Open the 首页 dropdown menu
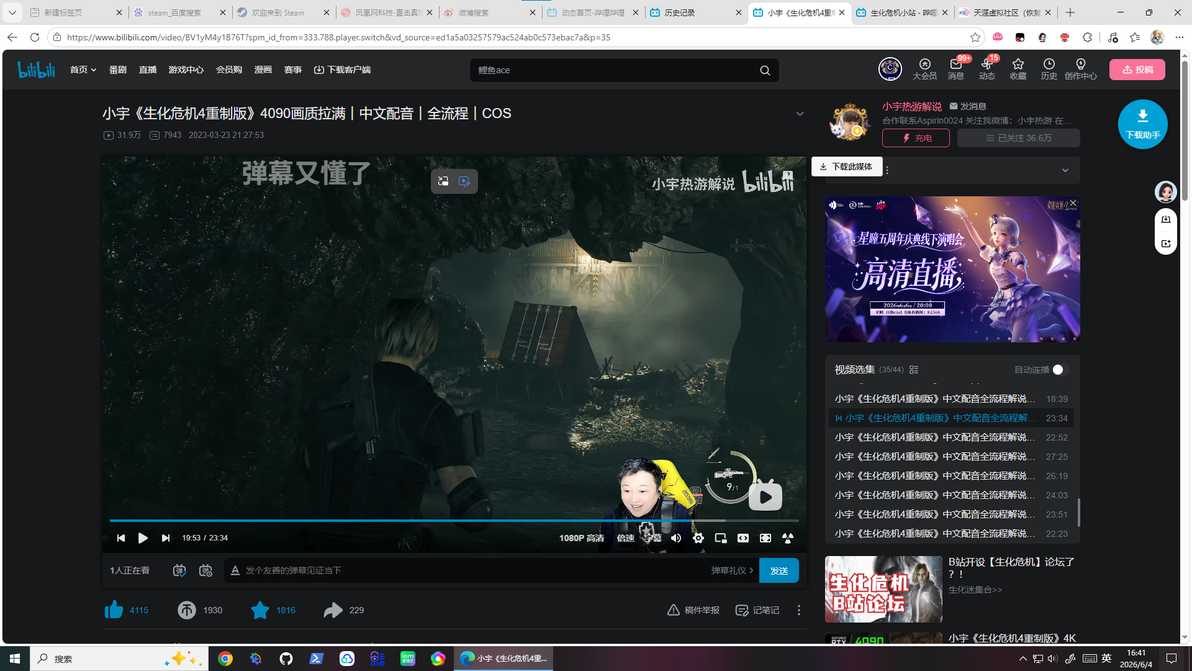1192x671 pixels. tap(83, 70)
